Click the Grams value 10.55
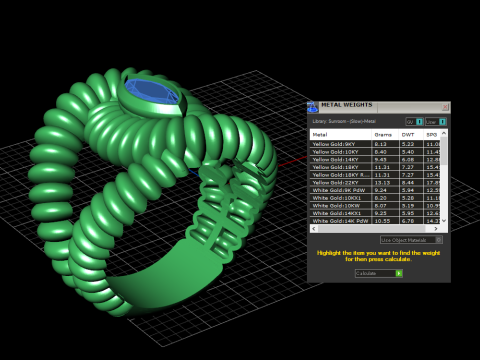Screen dimensions: 480x360 [x=382, y=221]
